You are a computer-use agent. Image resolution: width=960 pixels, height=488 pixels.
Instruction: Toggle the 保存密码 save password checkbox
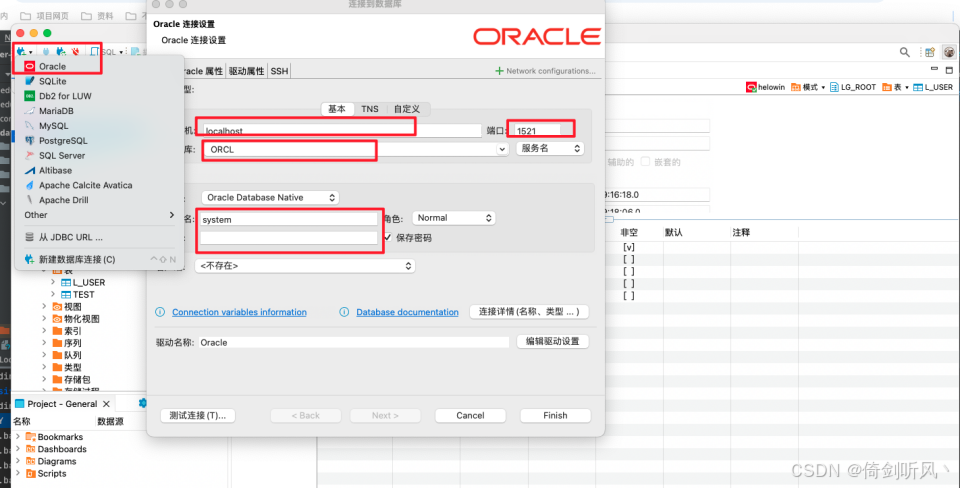387,238
